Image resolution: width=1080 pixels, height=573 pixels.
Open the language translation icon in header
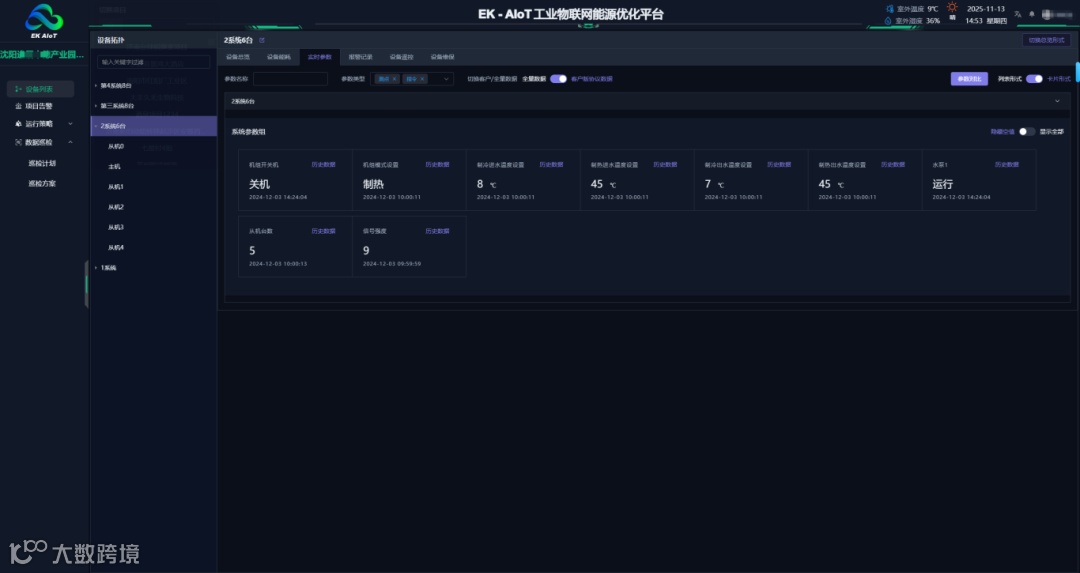(x=1017, y=14)
